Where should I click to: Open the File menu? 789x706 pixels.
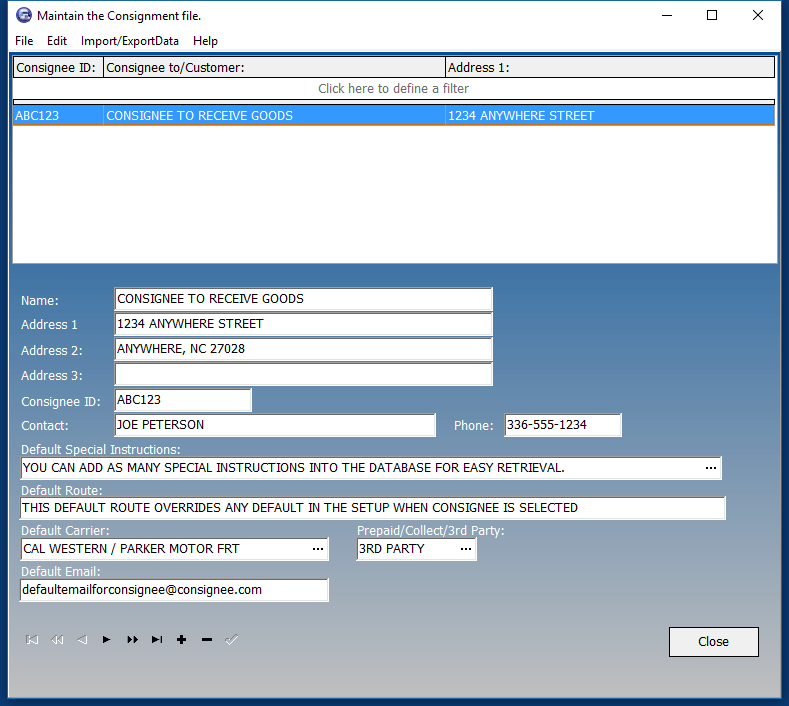24,41
